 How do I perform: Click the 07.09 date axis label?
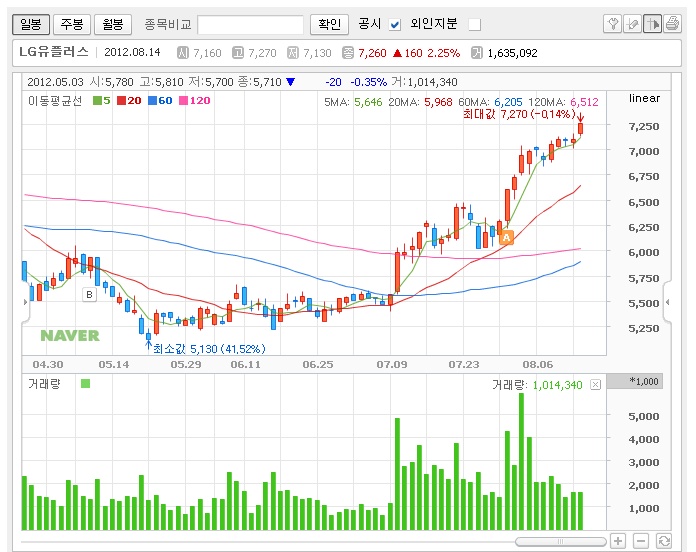click(392, 365)
